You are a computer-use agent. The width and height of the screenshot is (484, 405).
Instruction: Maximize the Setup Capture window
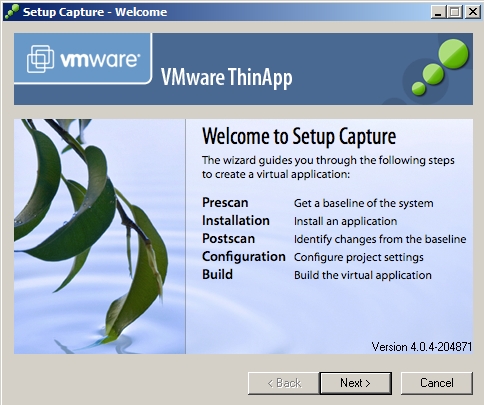tap(455, 12)
